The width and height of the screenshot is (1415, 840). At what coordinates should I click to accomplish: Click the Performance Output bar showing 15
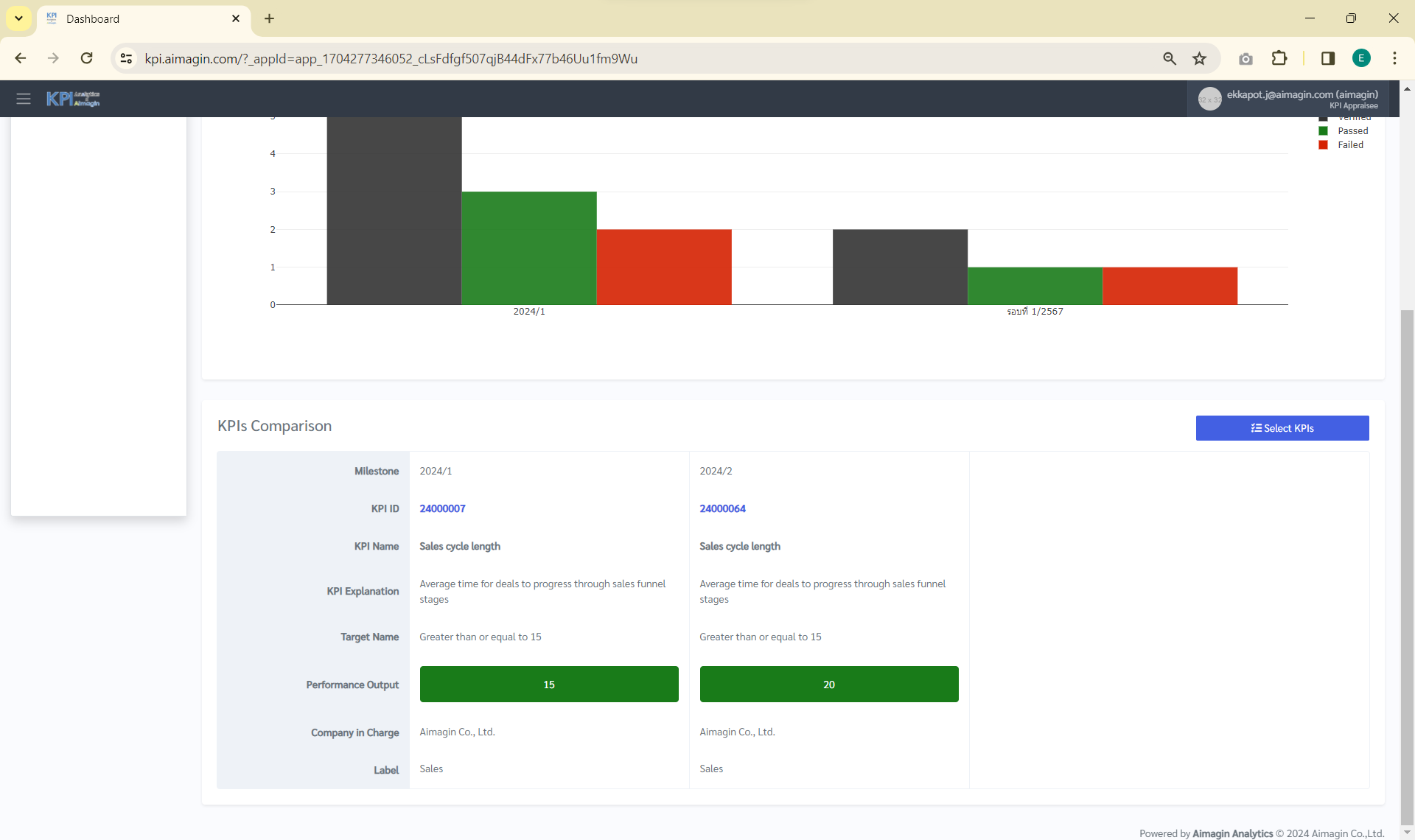tap(549, 685)
